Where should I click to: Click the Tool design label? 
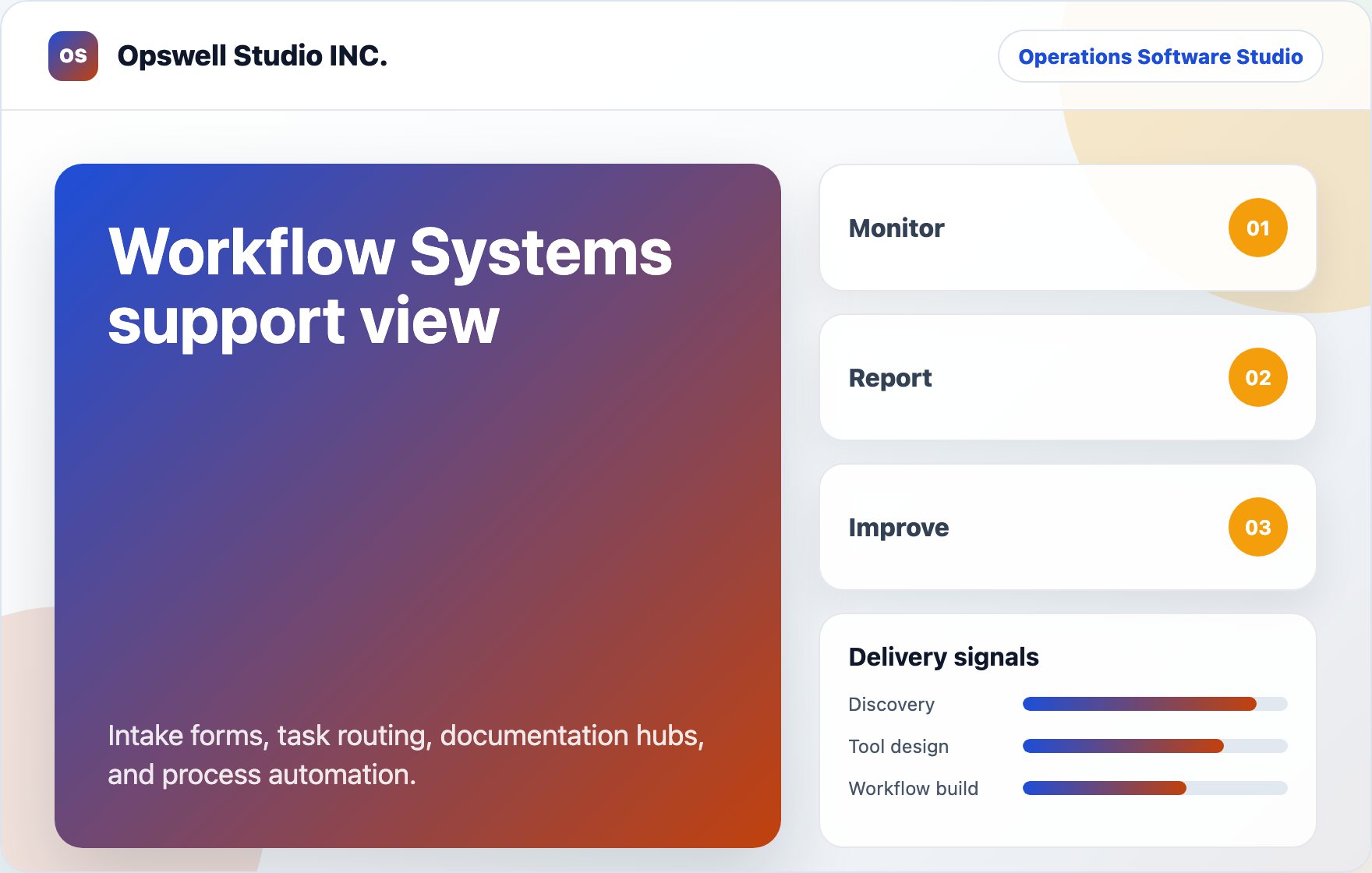click(898, 747)
